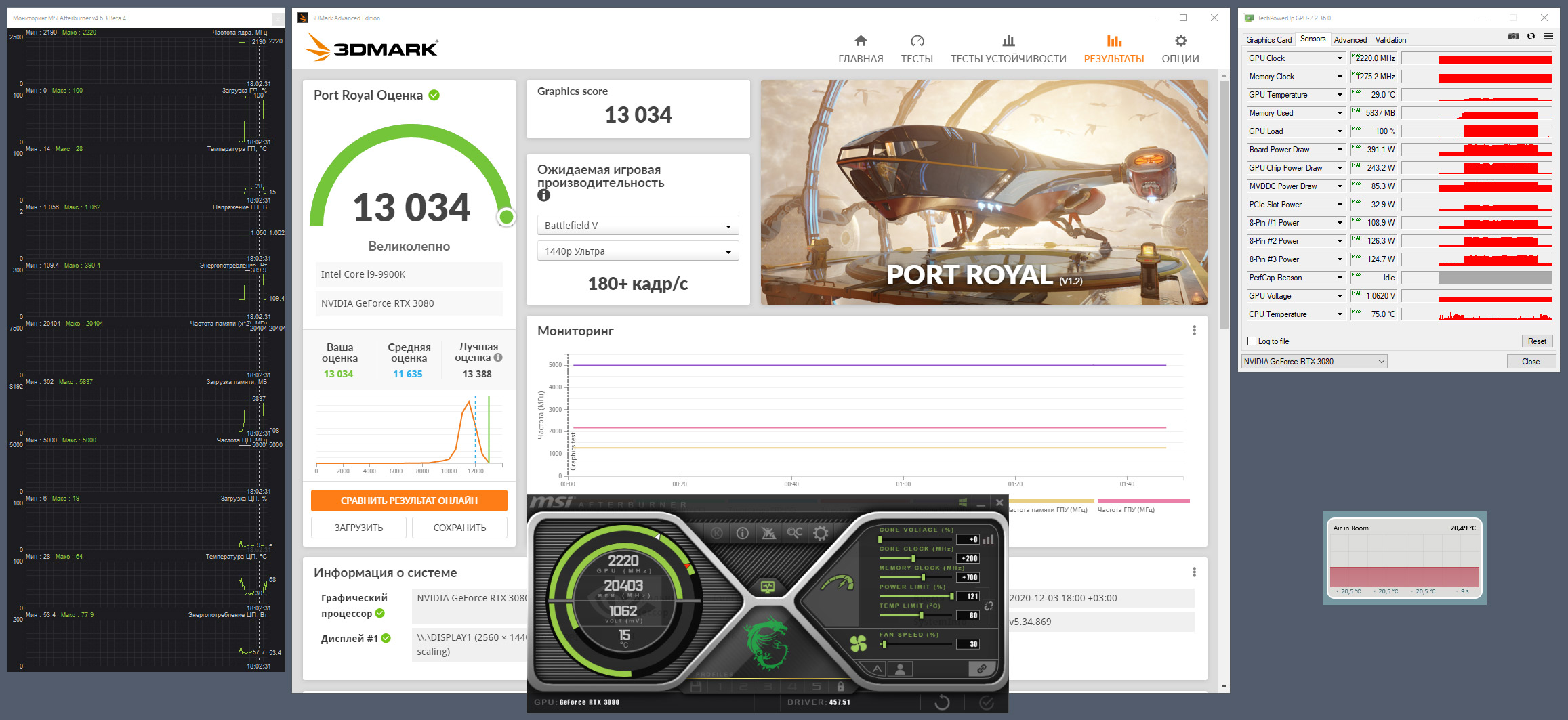This screenshot has width=1568, height=720.
Task: Click the Core Clock slider handle
Action: [913, 559]
